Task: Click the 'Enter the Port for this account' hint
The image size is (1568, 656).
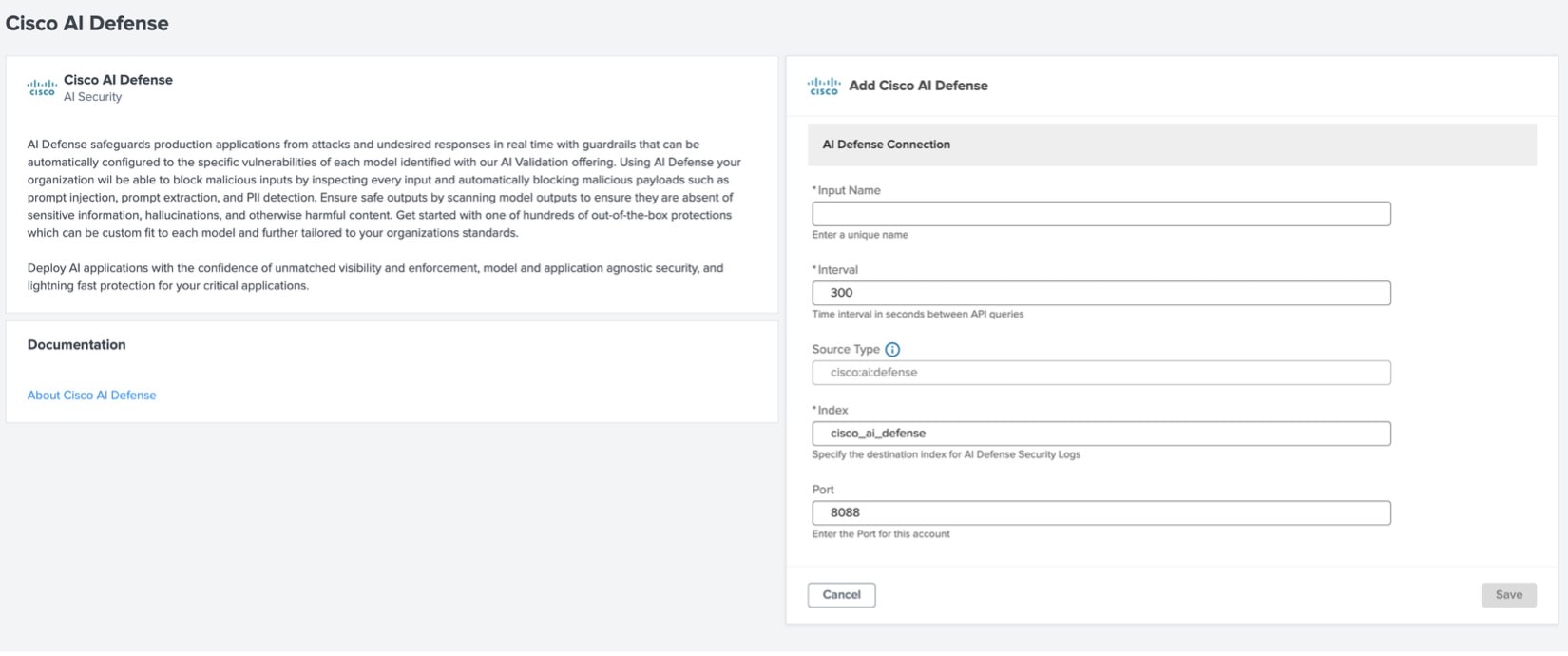Action: point(881,534)
